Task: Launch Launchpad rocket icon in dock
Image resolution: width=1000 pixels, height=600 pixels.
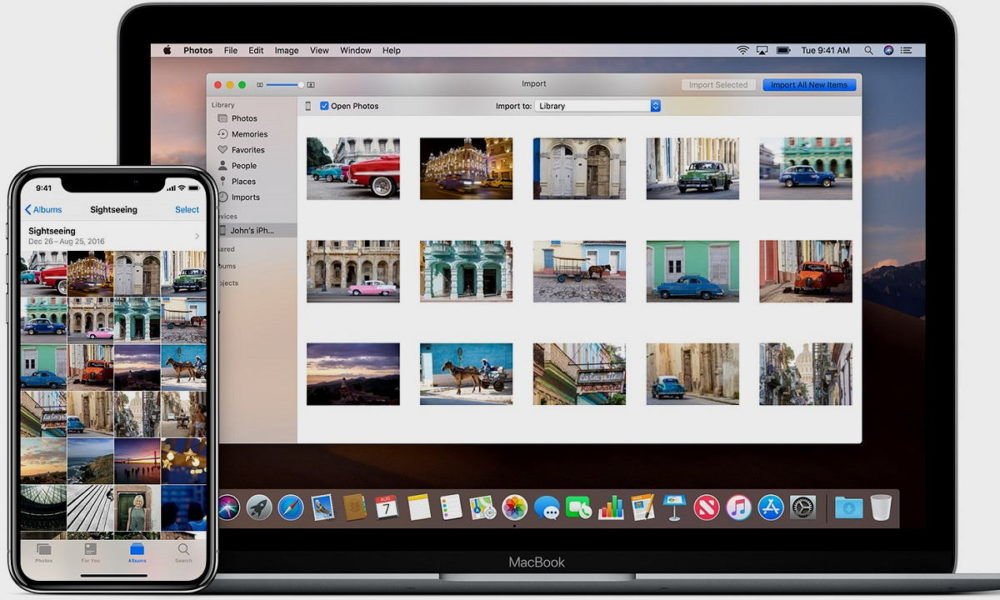Action: click(x=259, y=508)
